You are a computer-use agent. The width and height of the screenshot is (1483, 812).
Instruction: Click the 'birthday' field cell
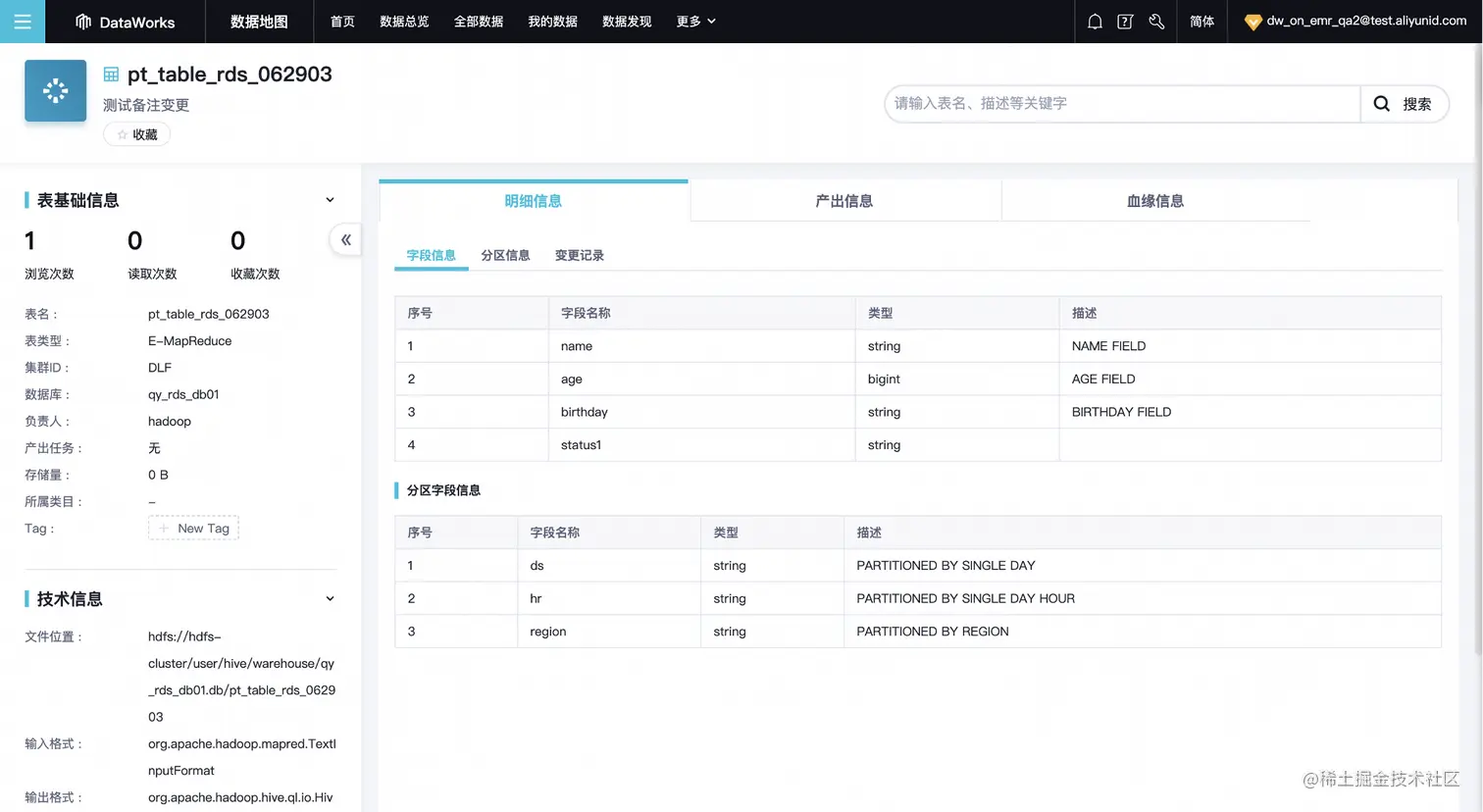coord(701,412)
